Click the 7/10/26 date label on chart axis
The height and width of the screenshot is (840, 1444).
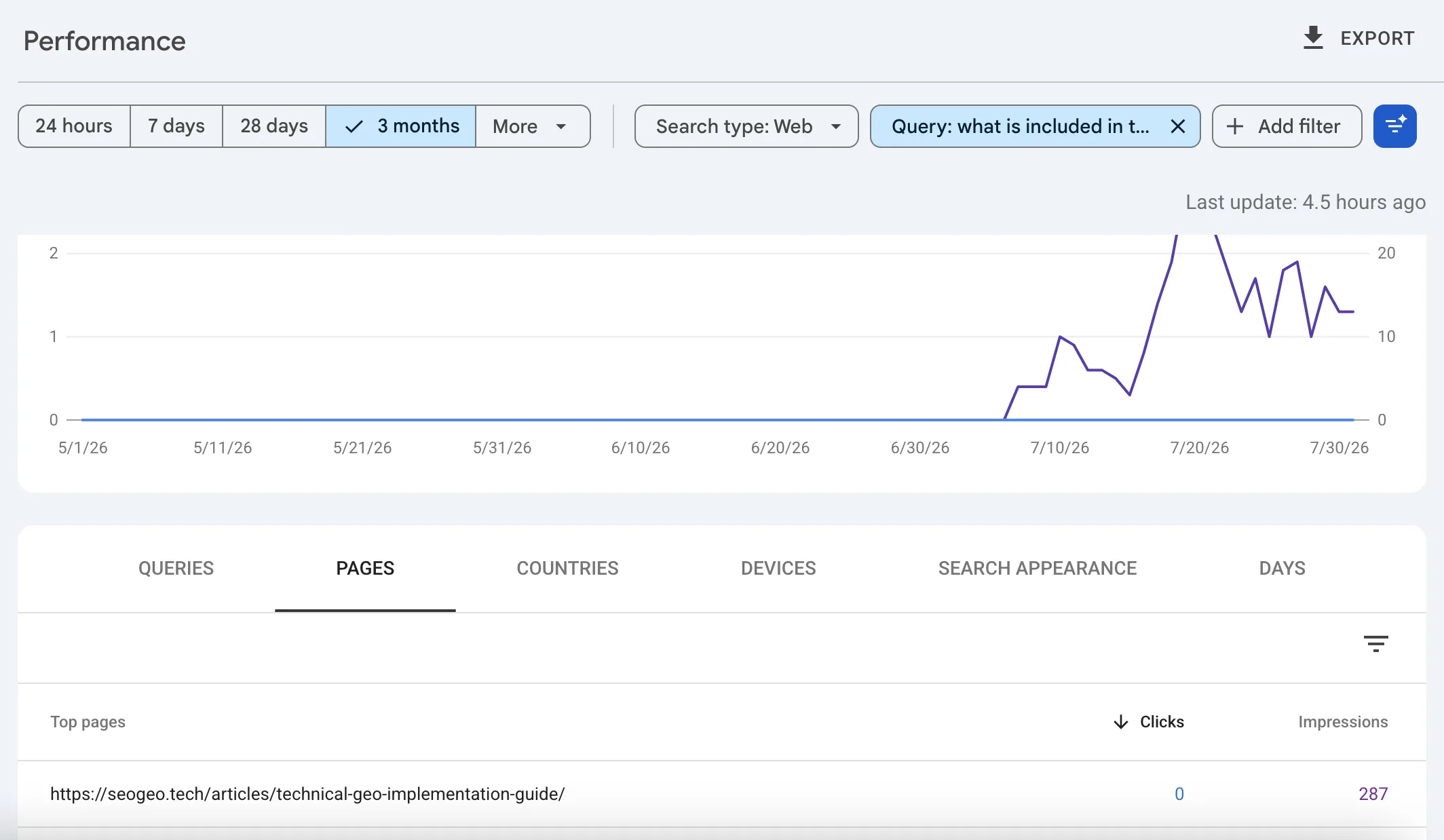pos(1059,448)
